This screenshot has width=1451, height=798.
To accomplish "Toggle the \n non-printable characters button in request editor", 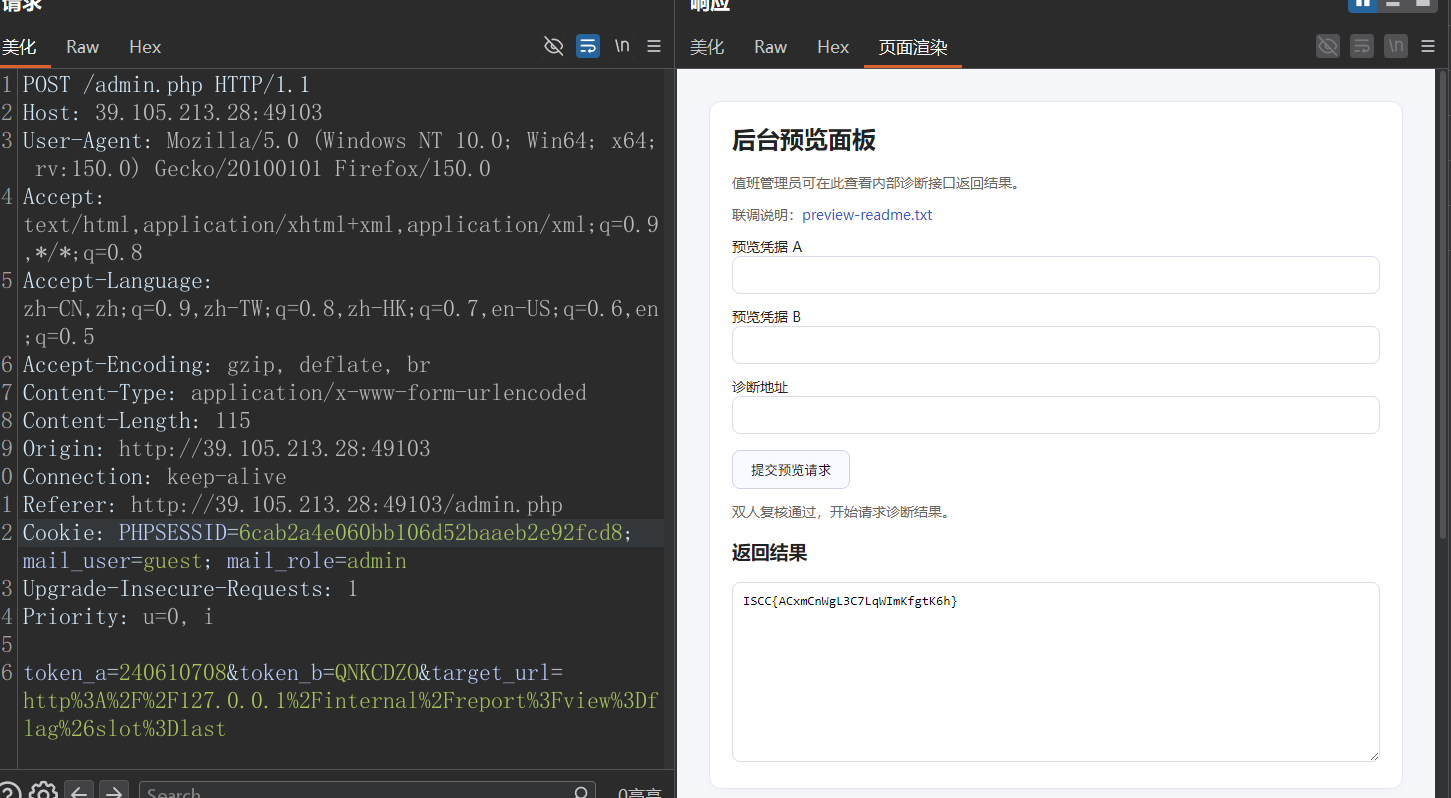I will pos(622,46).
